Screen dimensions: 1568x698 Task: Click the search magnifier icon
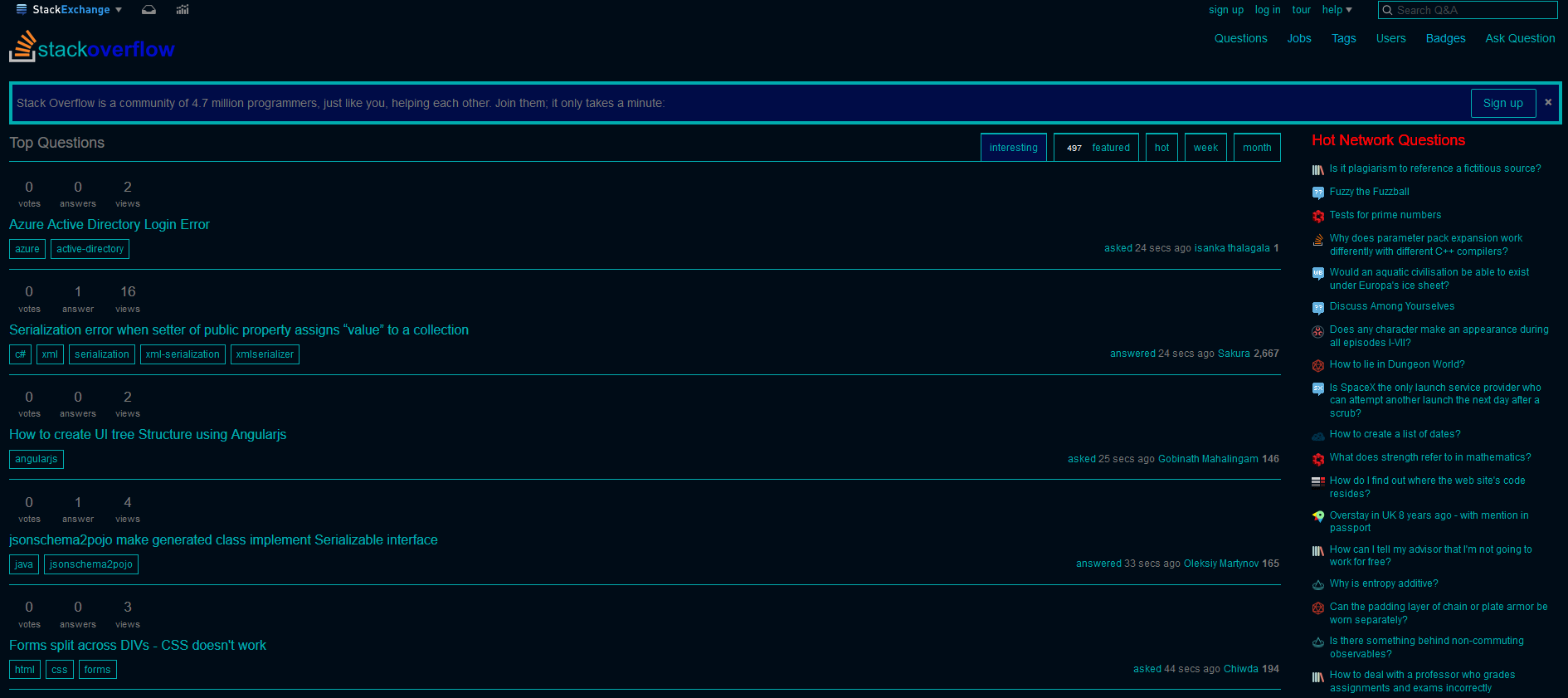[x=1387, y=10]
